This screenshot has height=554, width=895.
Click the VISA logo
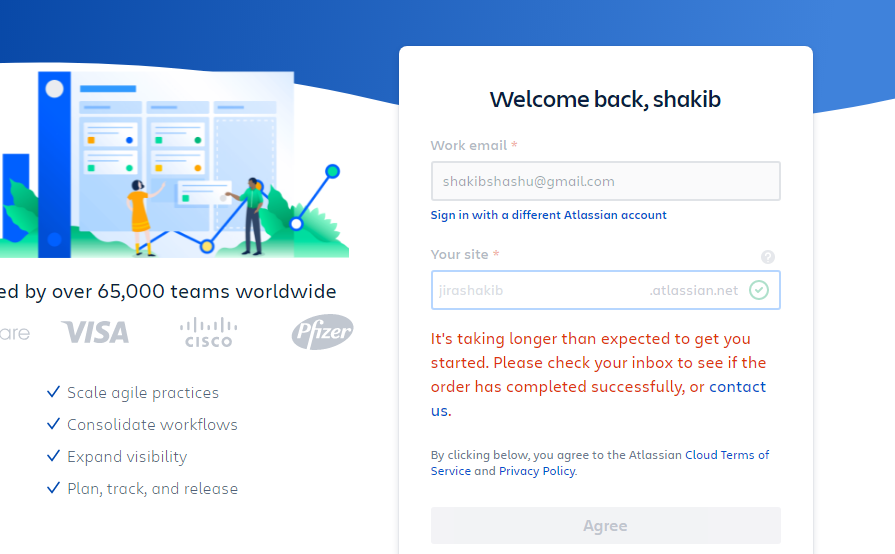pyautogui.click(x=95, y=332)
